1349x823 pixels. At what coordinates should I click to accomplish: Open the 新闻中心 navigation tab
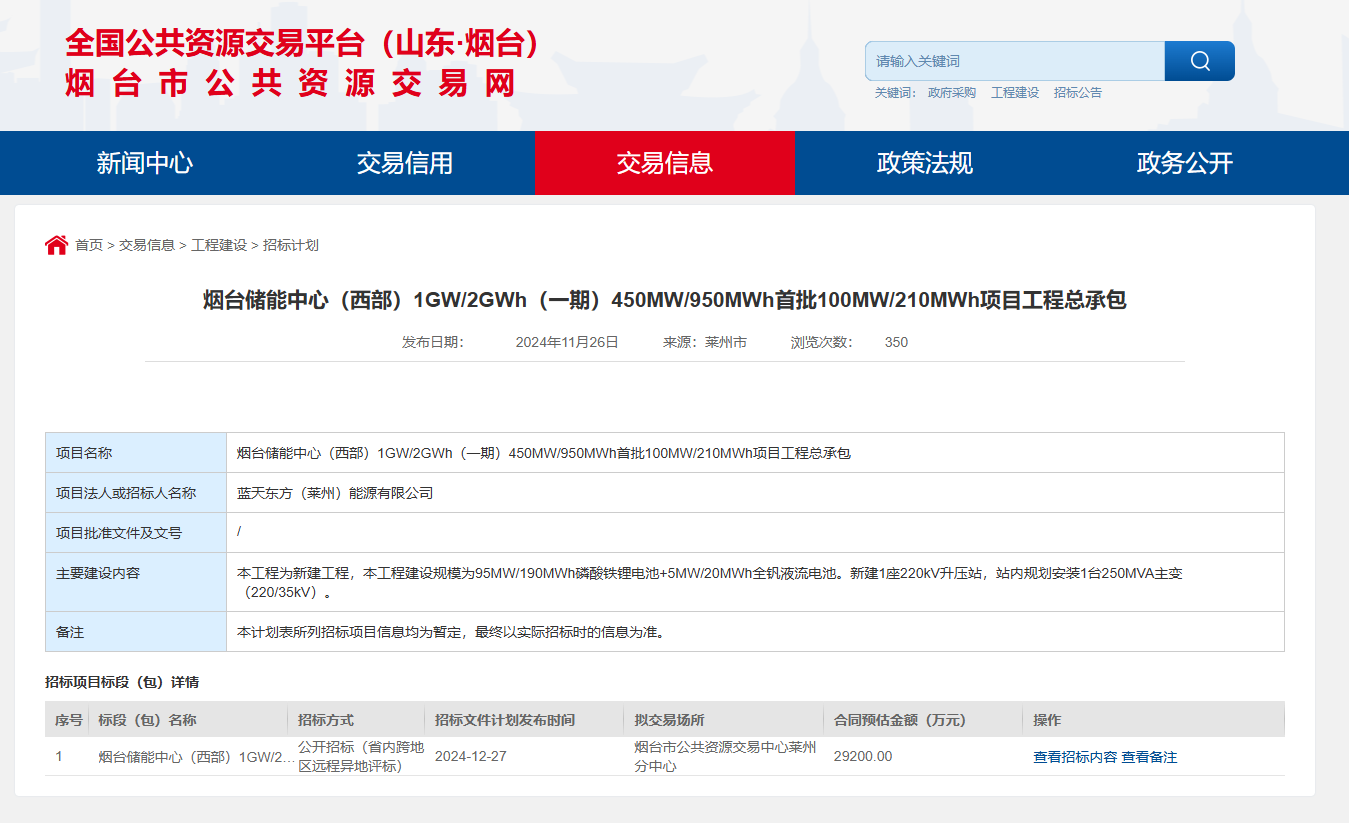(145, 163)
